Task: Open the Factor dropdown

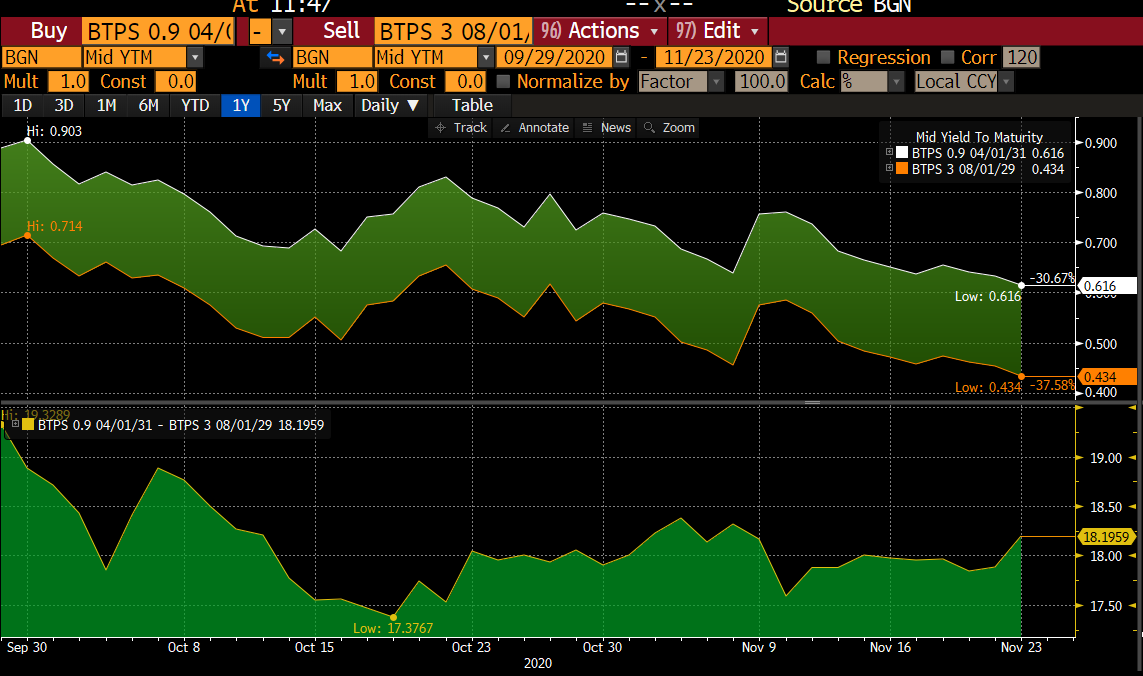Action: pos(717,81)
